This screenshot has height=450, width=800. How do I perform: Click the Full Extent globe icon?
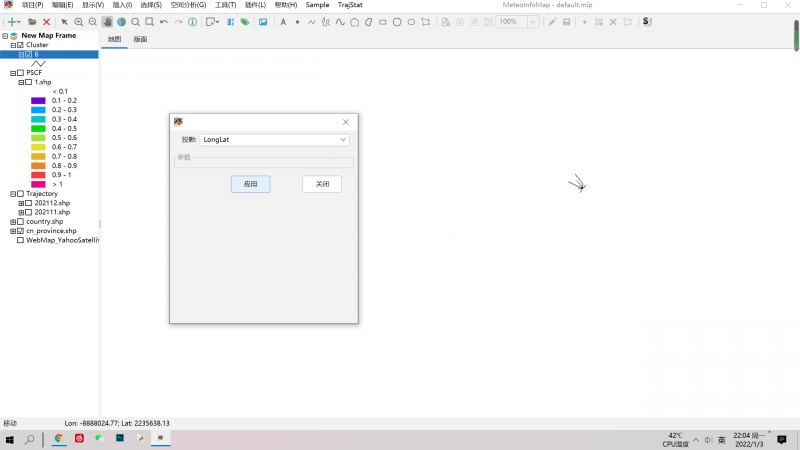click(x=121, y=21)
